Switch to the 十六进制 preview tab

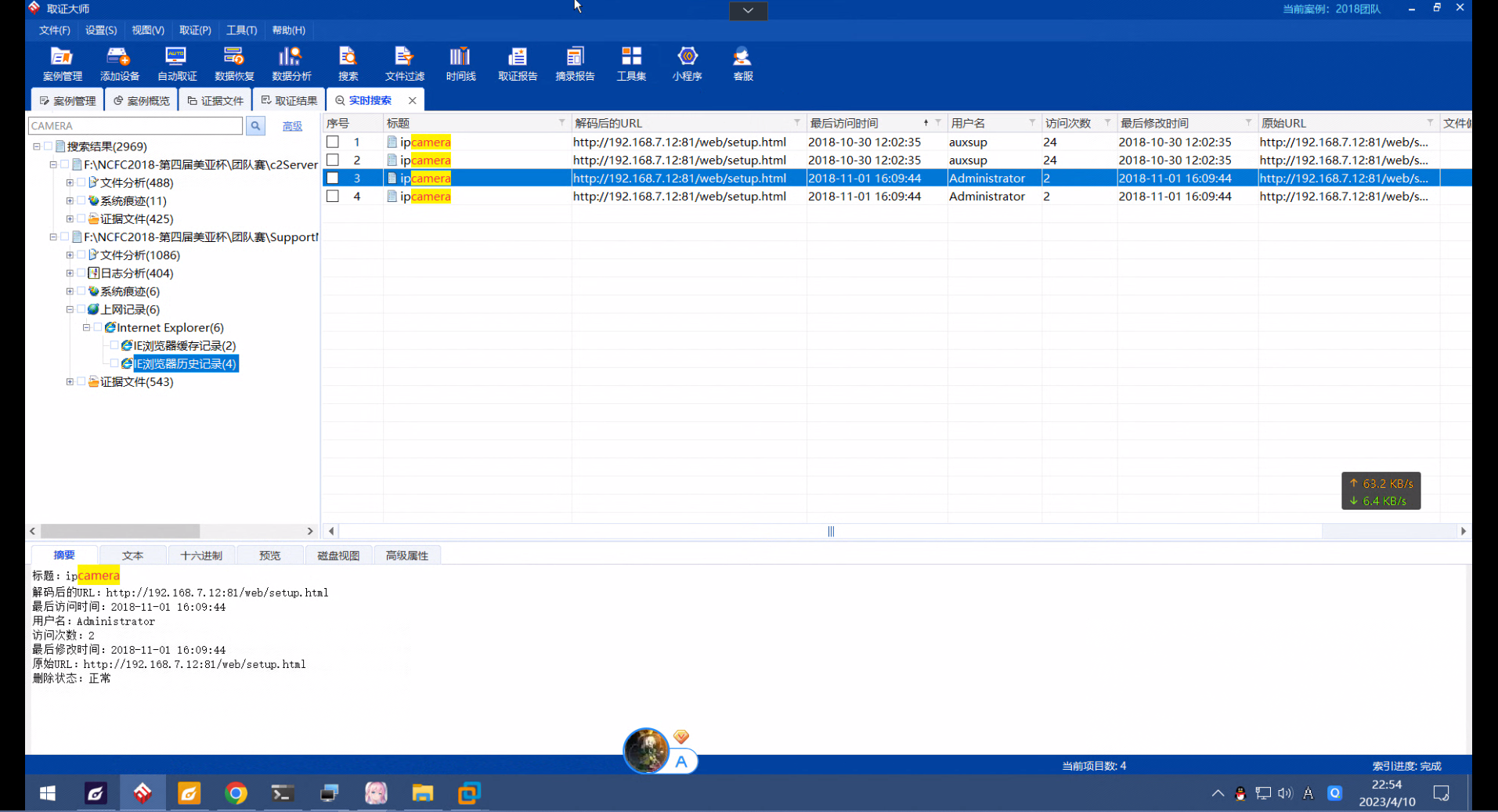click(201, 555)
